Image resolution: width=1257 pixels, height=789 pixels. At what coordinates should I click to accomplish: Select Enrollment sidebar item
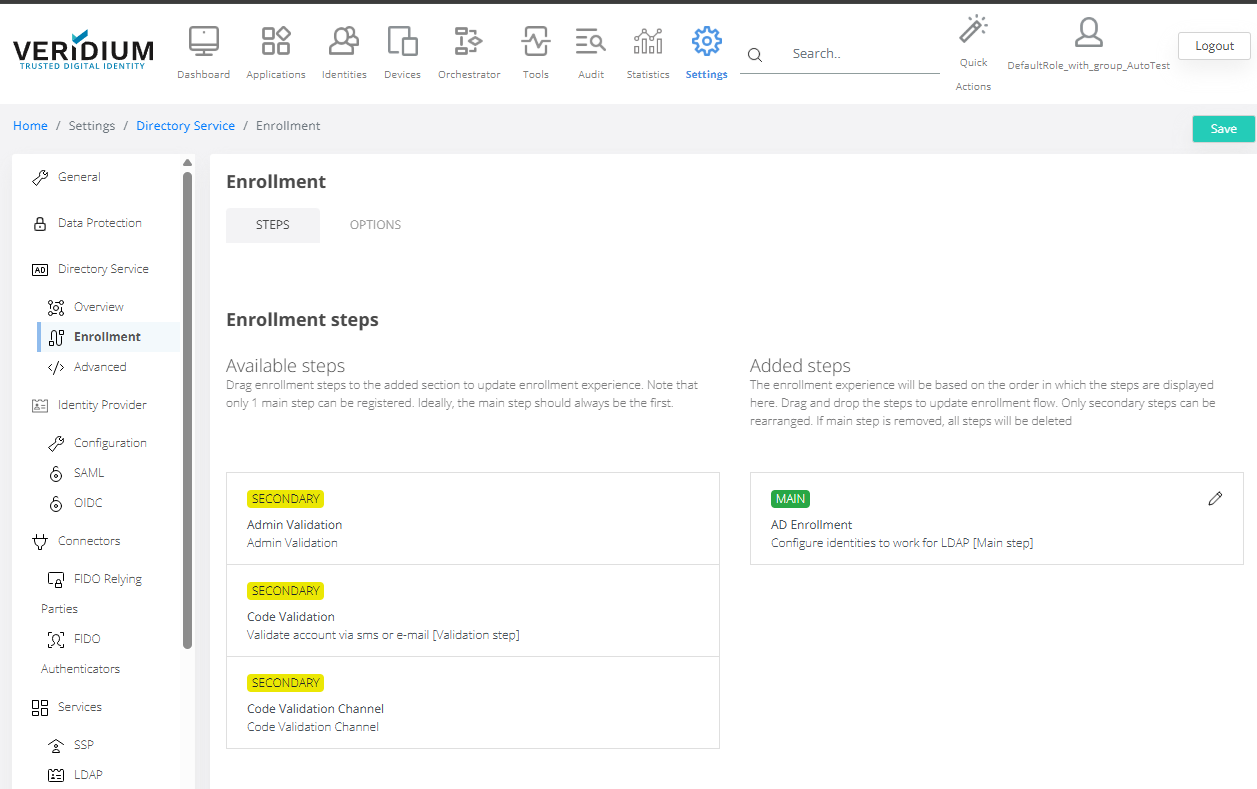point(107,337)
